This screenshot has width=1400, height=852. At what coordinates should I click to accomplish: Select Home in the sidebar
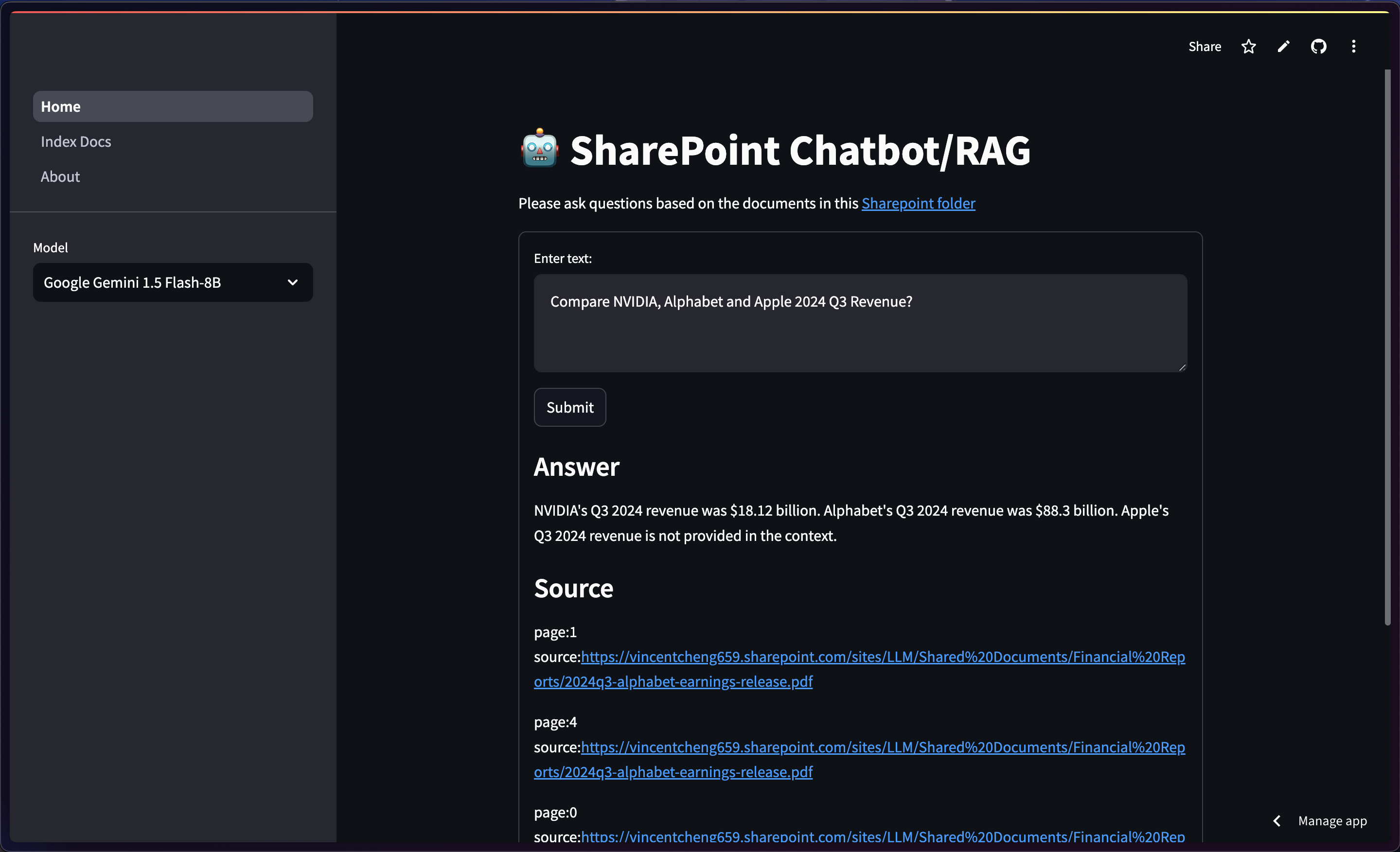click(x=173, y=106)
